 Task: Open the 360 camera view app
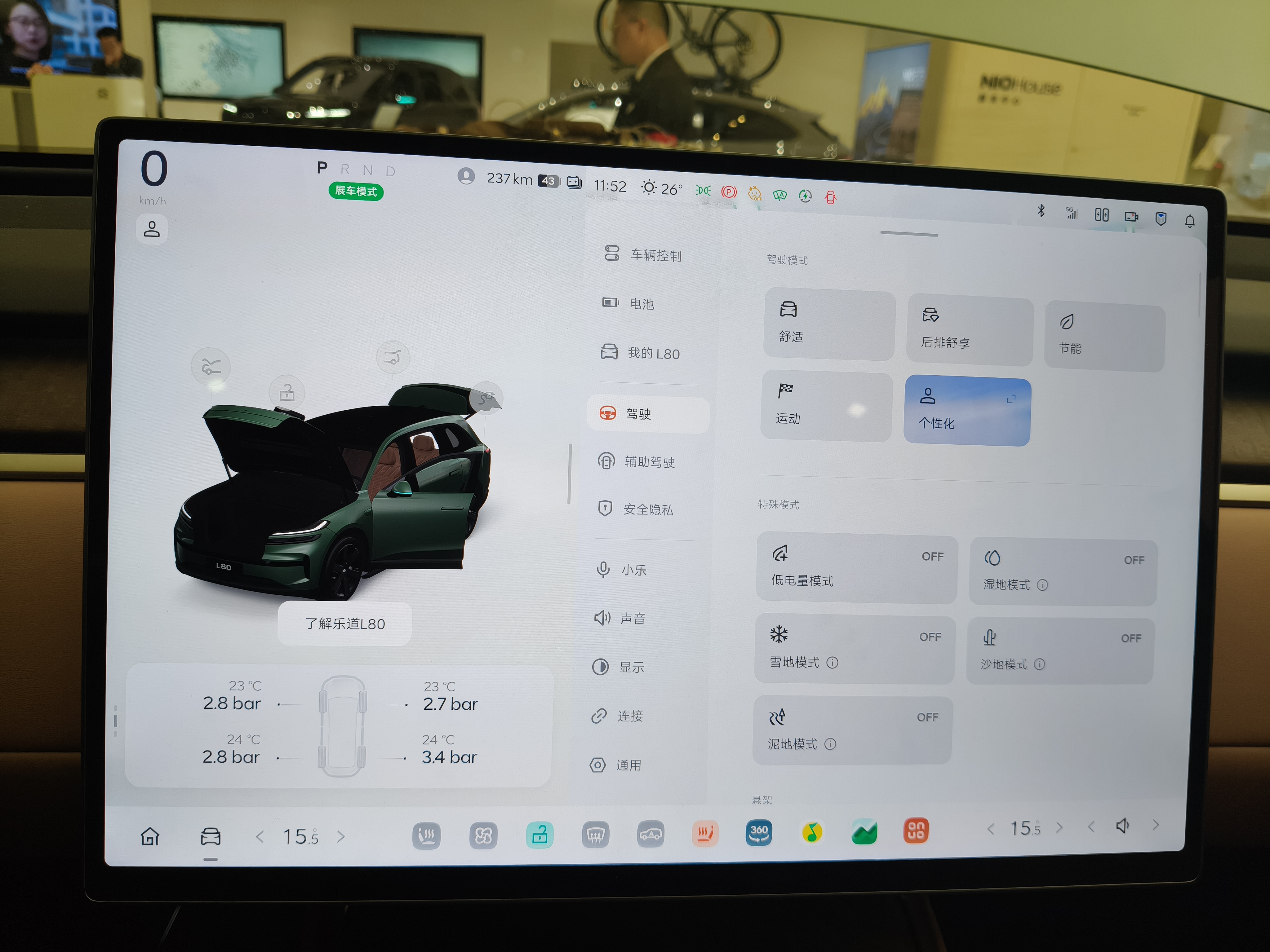click(x=758, y=832)
